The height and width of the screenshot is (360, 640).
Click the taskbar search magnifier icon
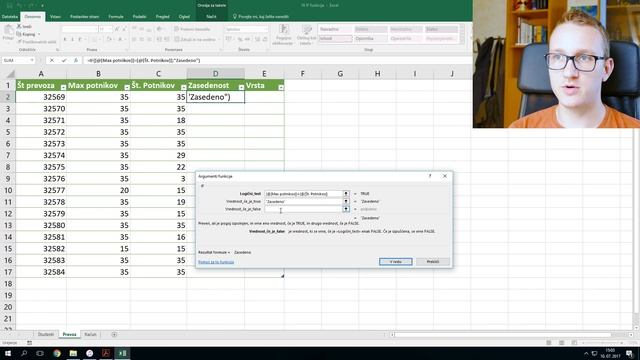pos(24,353)
